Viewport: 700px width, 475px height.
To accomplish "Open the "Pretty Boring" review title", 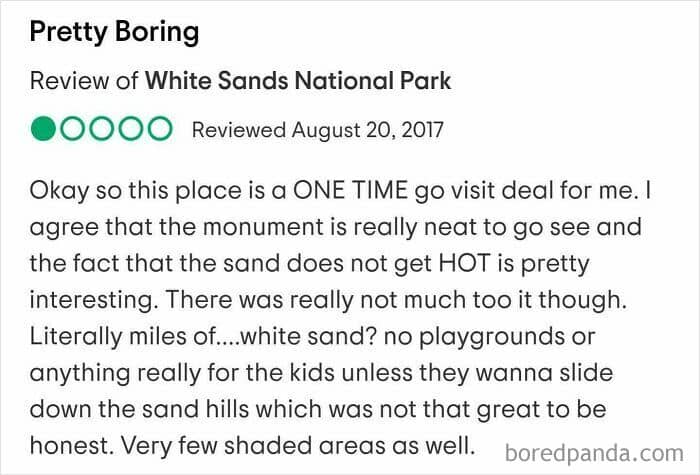I will click(114, 32).
